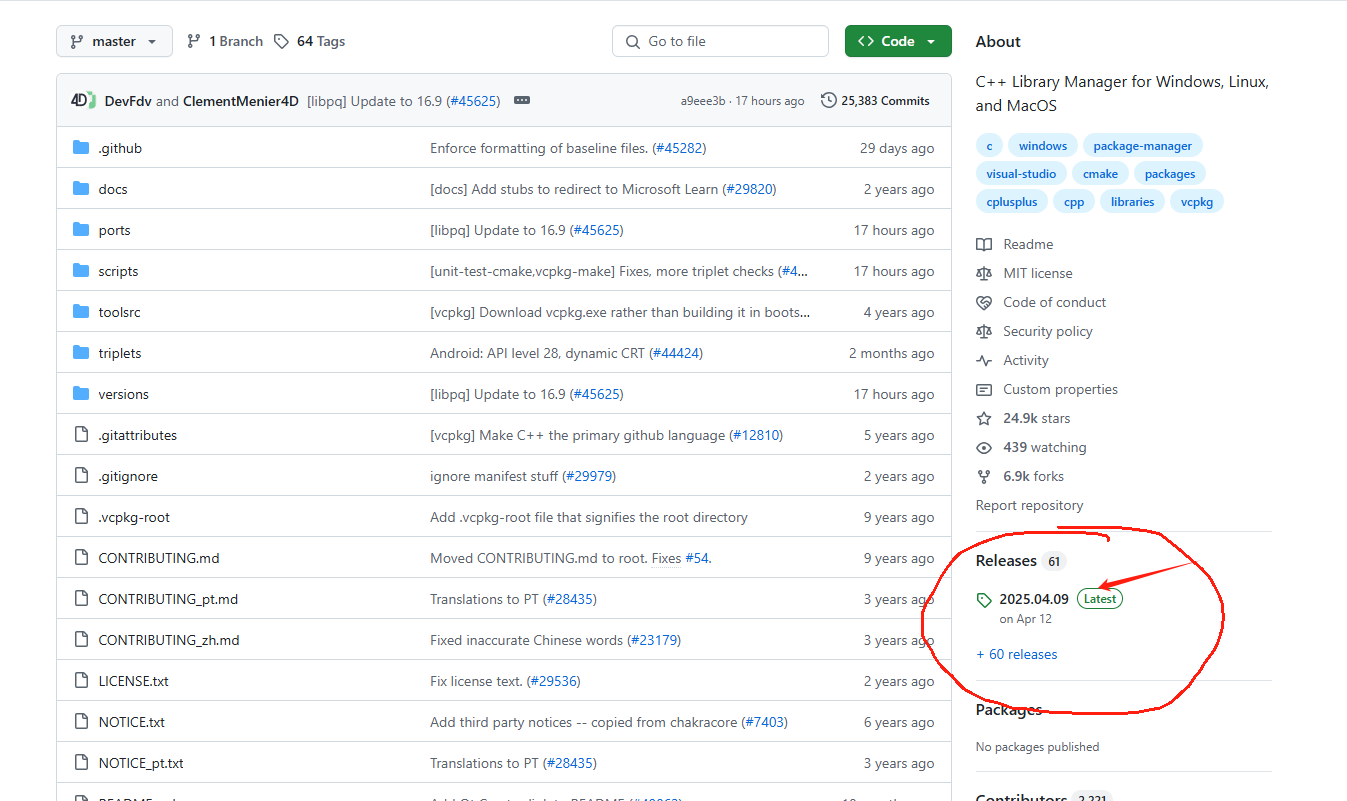The width and height of the screenshot is (1347, 801).
Task: Select the cplusplus topic tag
Action: coord(1011,202)
